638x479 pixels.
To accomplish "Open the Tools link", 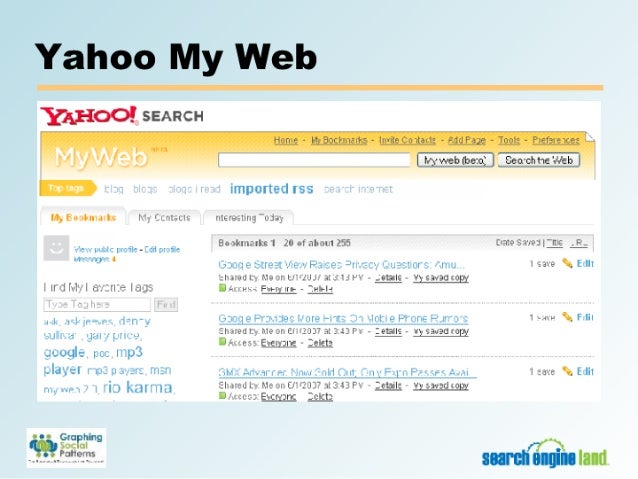I will pyautogui.click(x=509, y=140).
